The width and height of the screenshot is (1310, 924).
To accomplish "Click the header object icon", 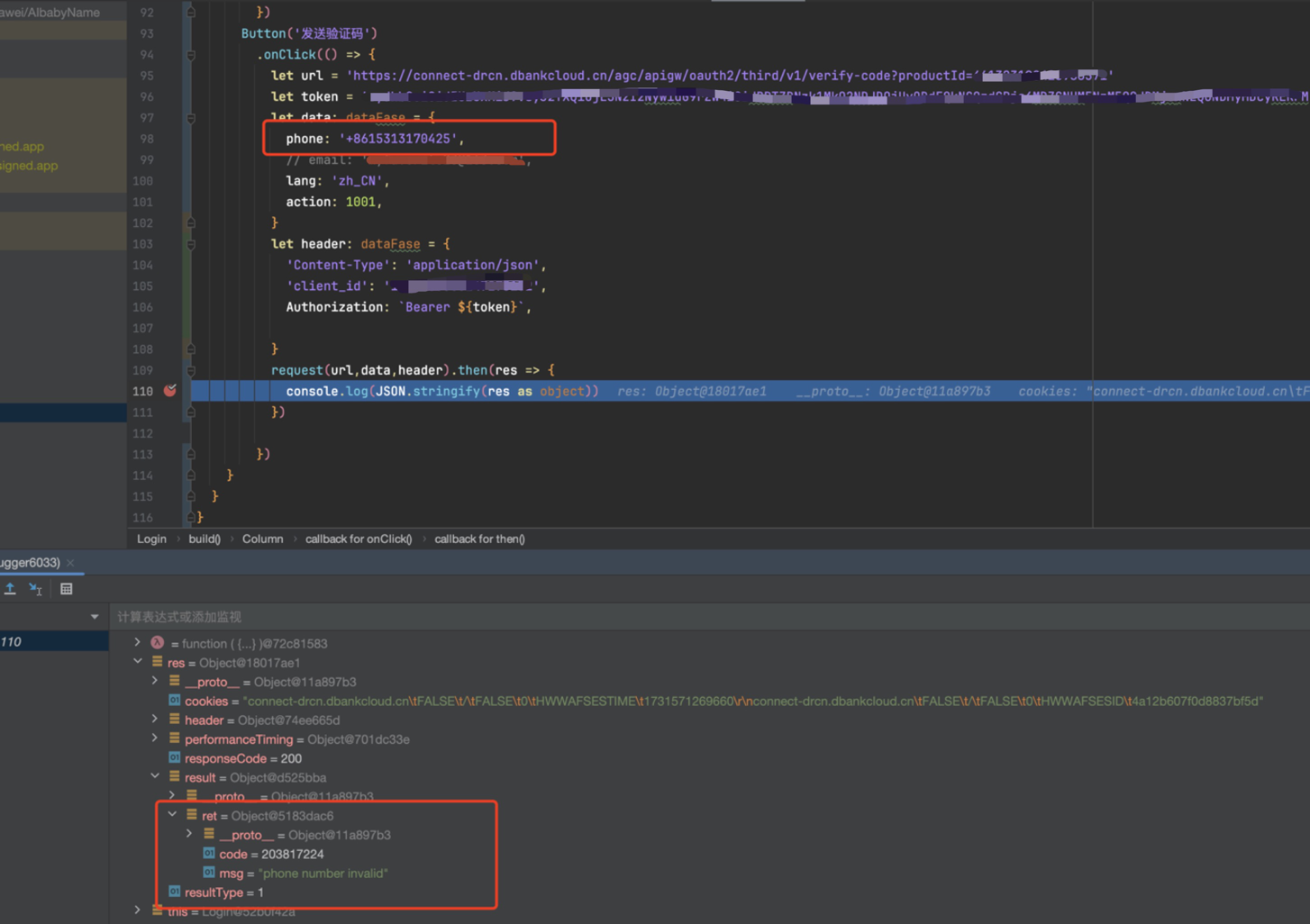I will (x=175, y=720).
